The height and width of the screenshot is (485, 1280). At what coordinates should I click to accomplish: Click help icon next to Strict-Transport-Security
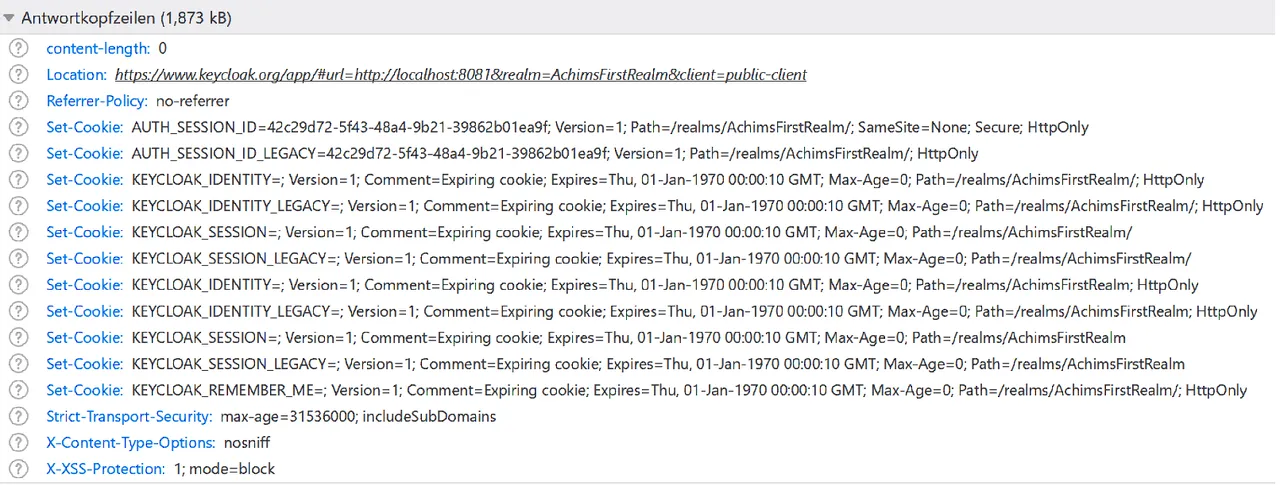click(17, 416)
